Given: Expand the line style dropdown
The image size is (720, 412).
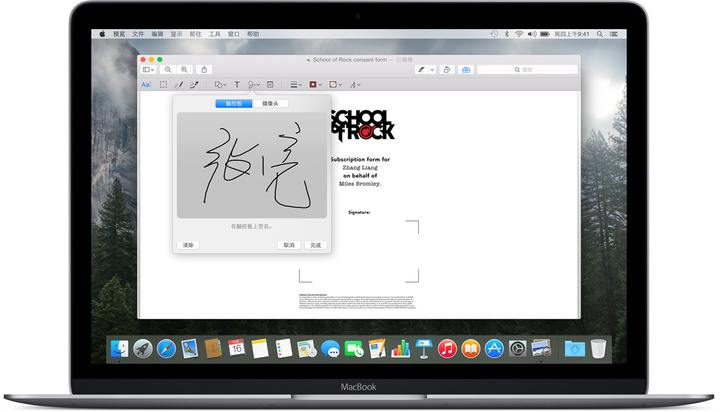Looking at the screenshot, I should coord(296,85).
